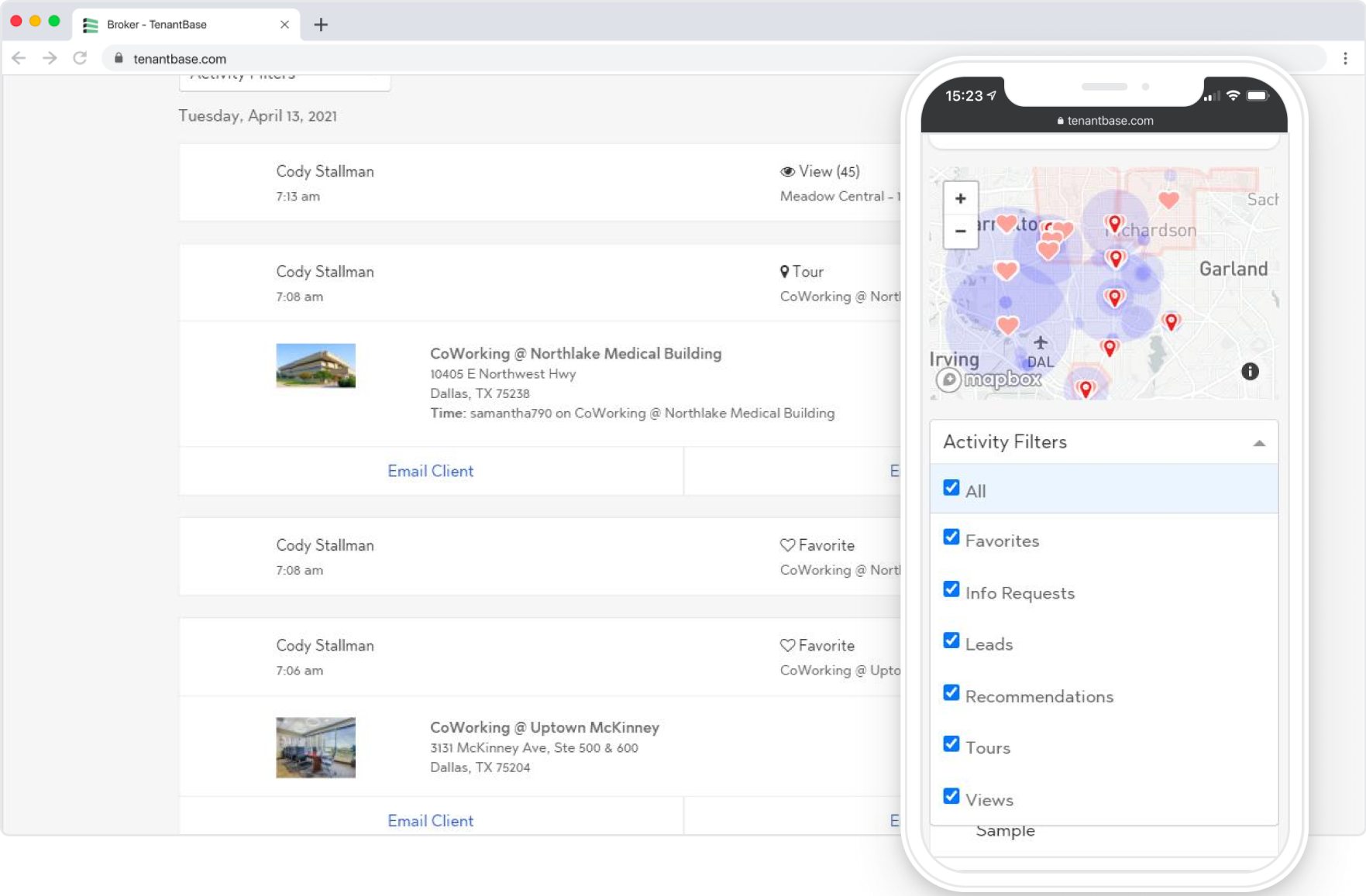Click the browser forward arrow
This screenshot has width=1366, height=896.
click(50, 58)
